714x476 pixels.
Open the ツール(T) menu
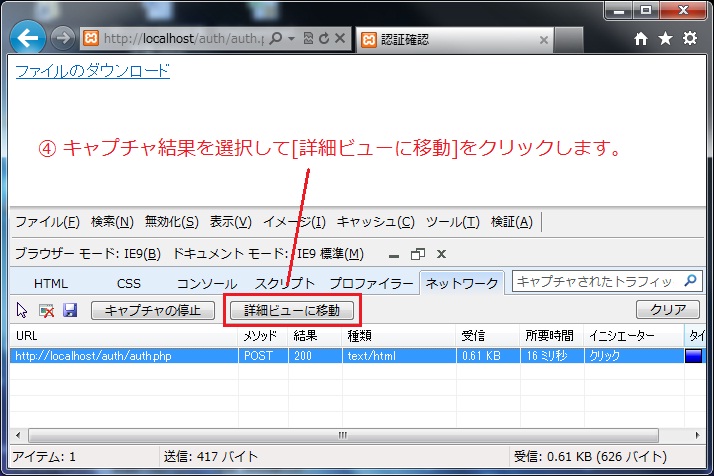453,222
